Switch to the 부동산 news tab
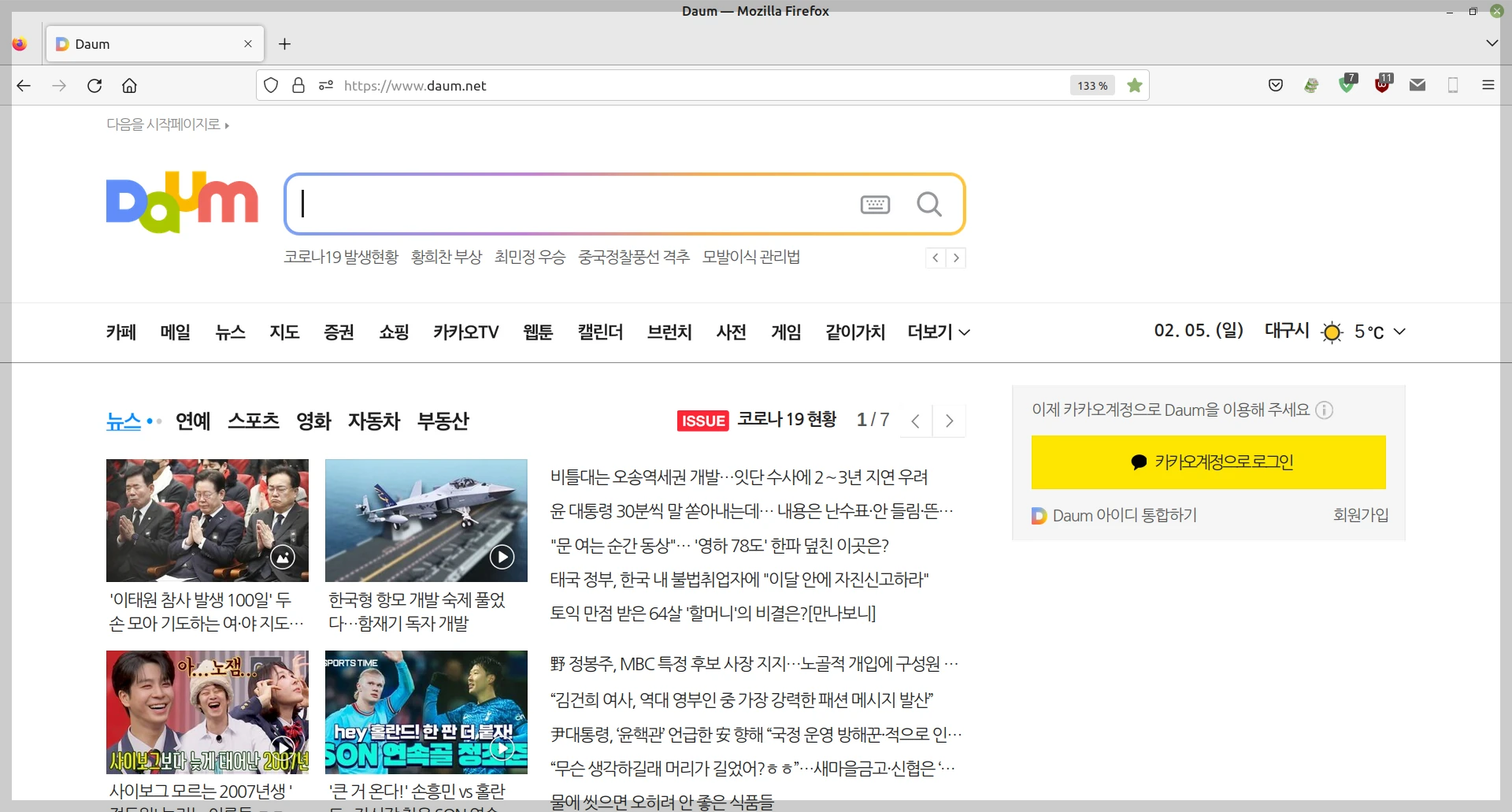 coord(443,421)
